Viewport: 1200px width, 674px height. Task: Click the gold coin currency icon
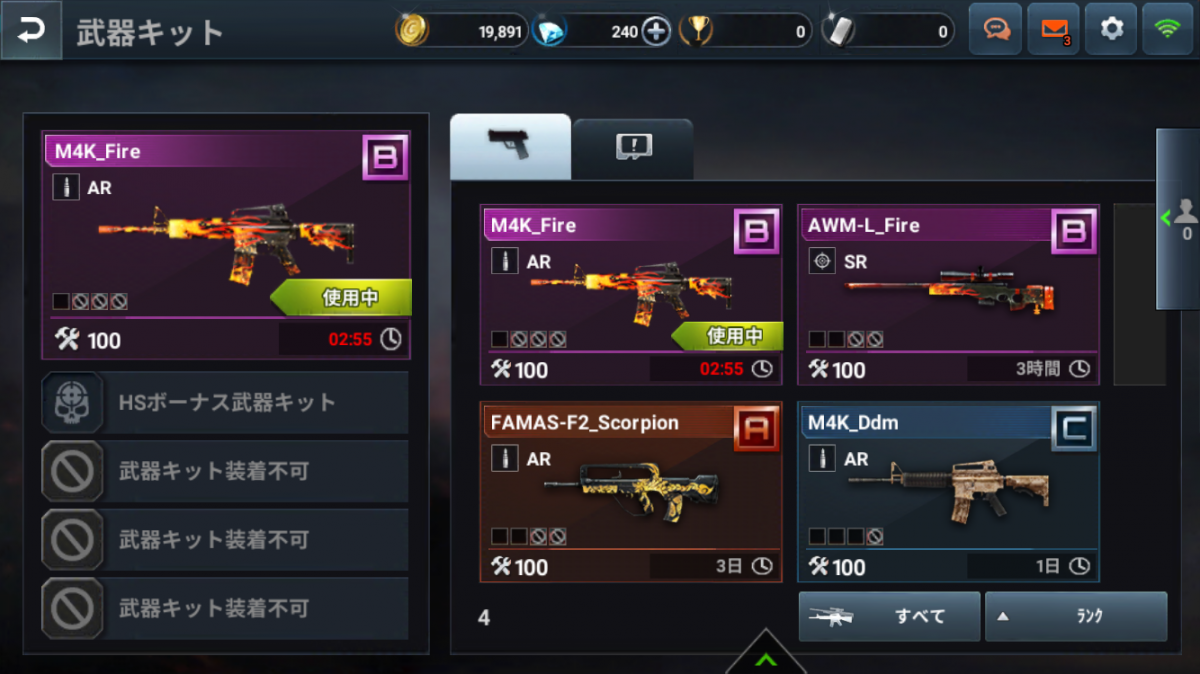412,31
